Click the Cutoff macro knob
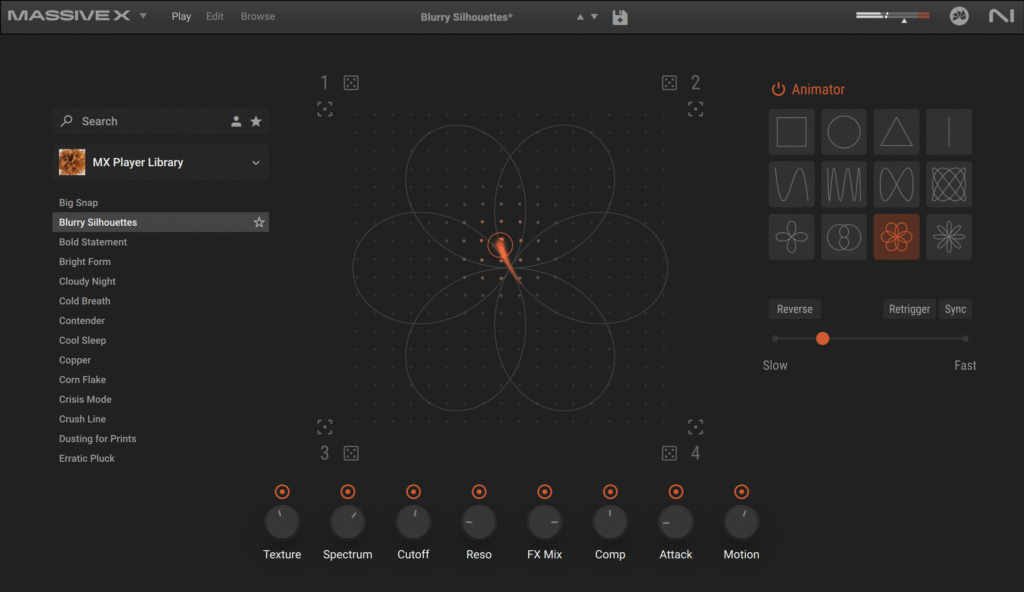1024x592 pixels. pos(413,522)
